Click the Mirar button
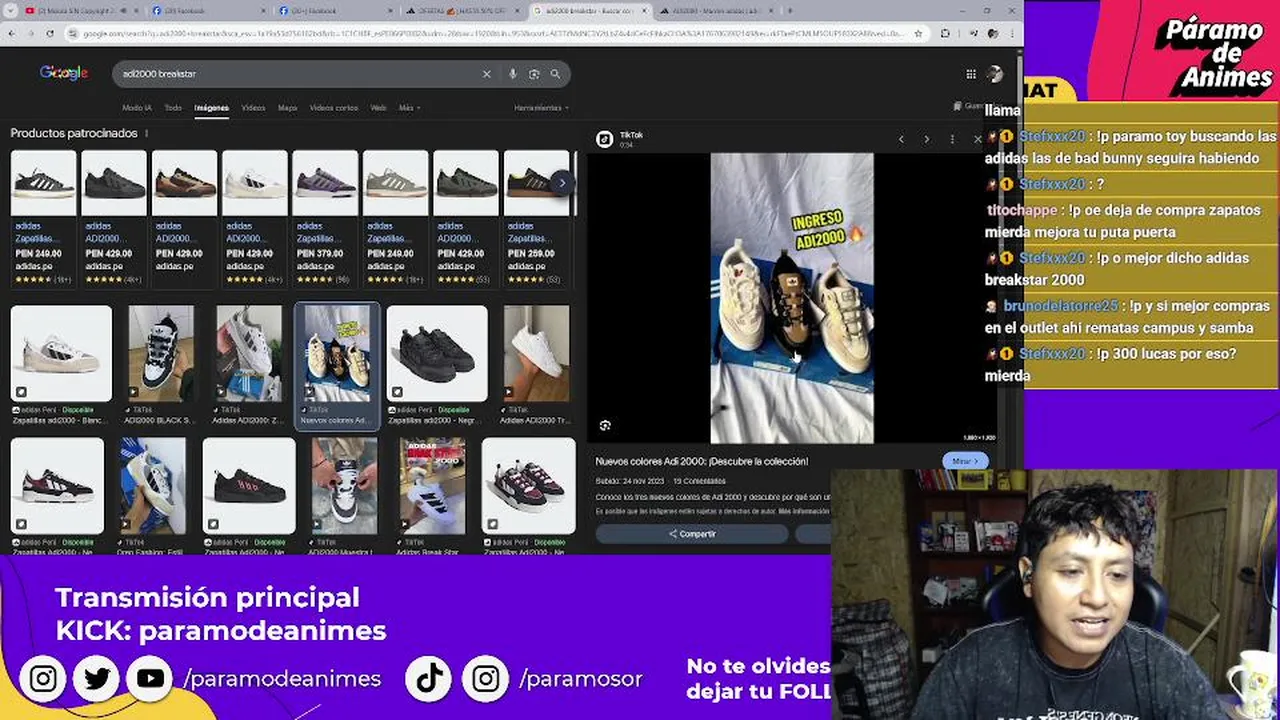 point(965,461)
